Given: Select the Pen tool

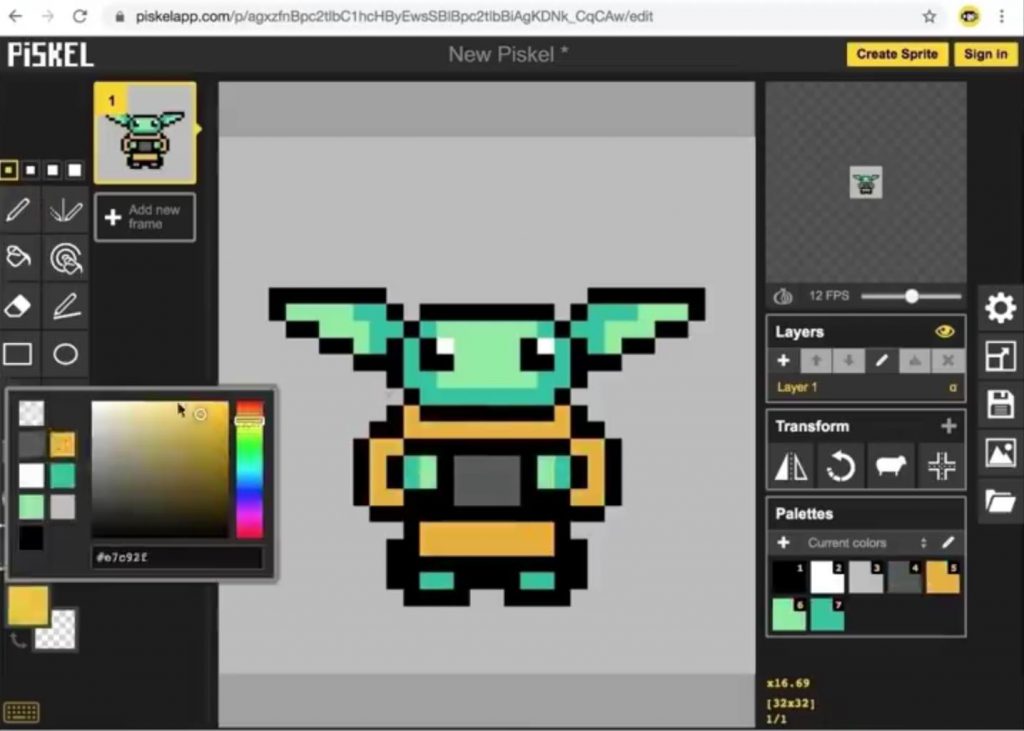Looking at the screenshot, I should tap(18, 210).
